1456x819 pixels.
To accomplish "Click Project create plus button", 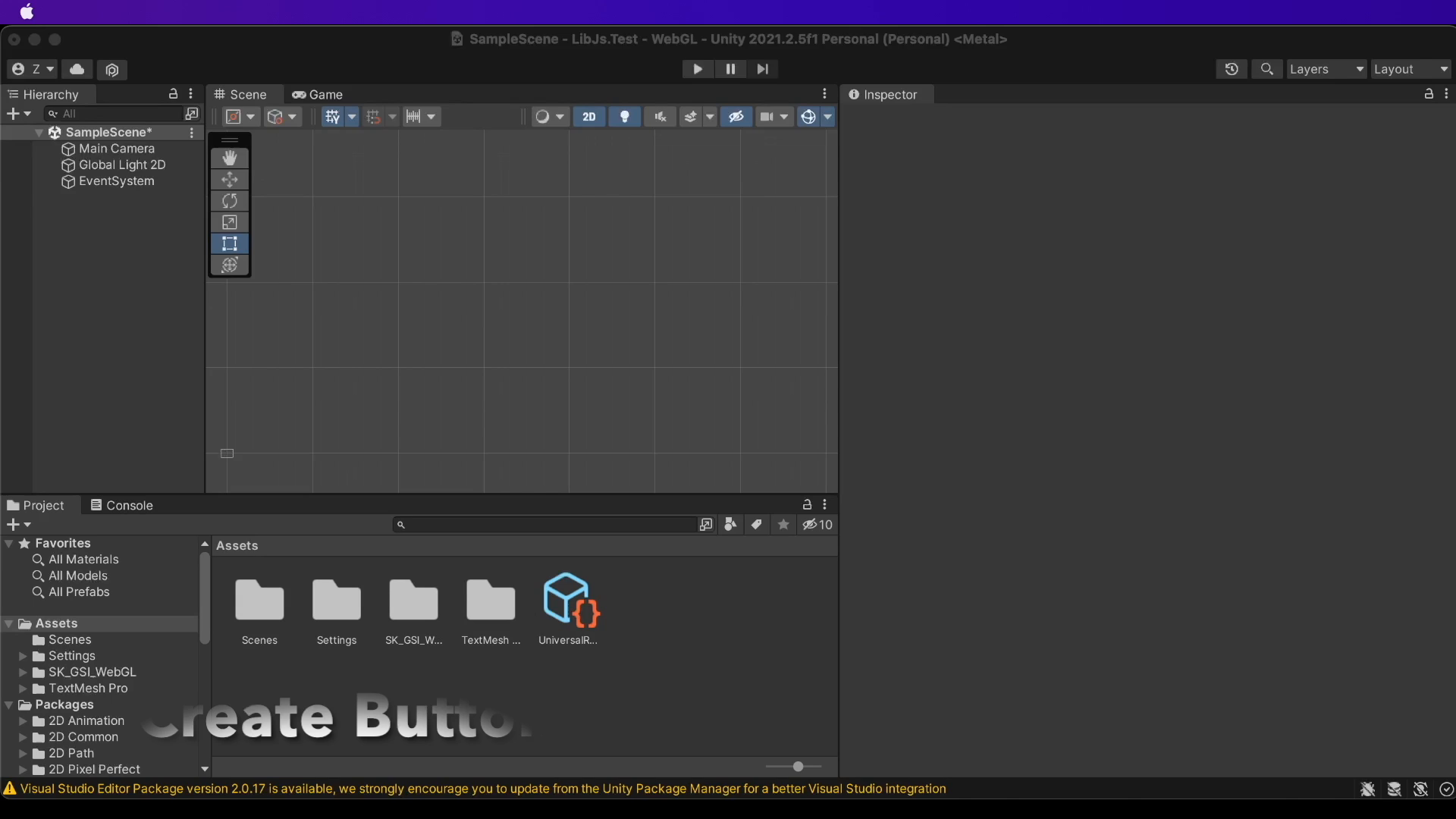I will point(18,525).
